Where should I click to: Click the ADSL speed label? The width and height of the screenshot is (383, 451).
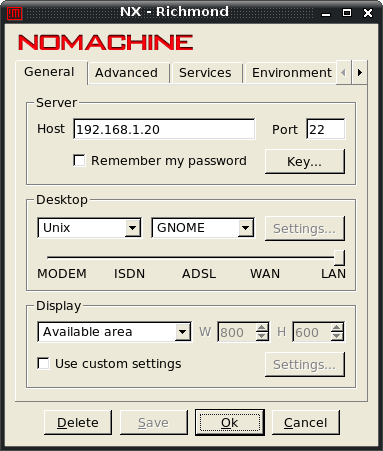coord(199,274)
